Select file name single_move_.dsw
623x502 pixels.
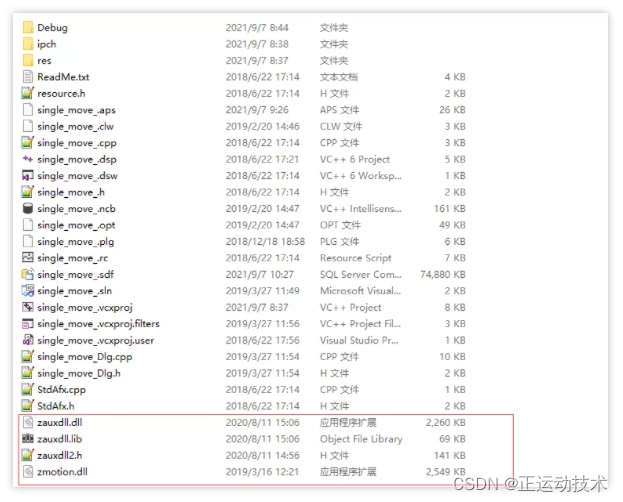point(77,176)
